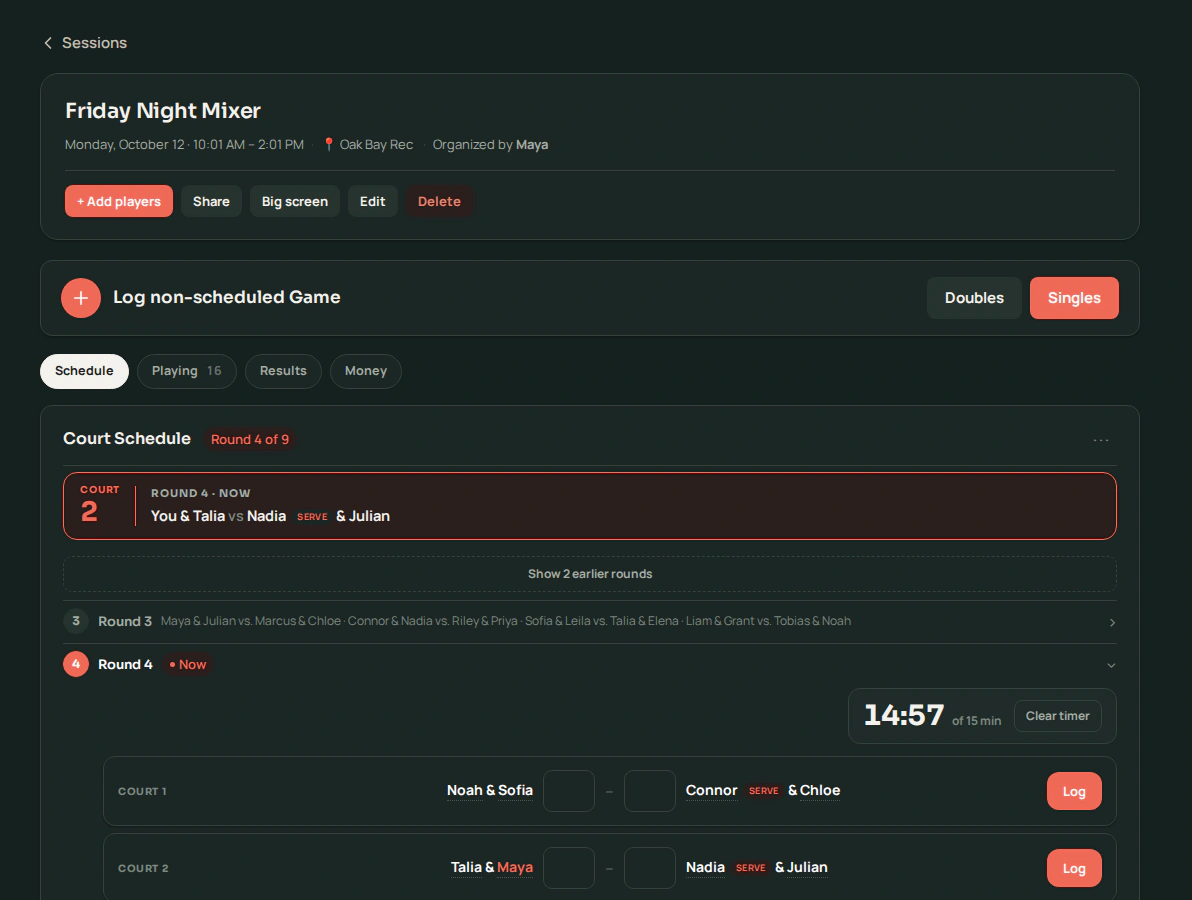Click Connor's name in Court 1

712,791
